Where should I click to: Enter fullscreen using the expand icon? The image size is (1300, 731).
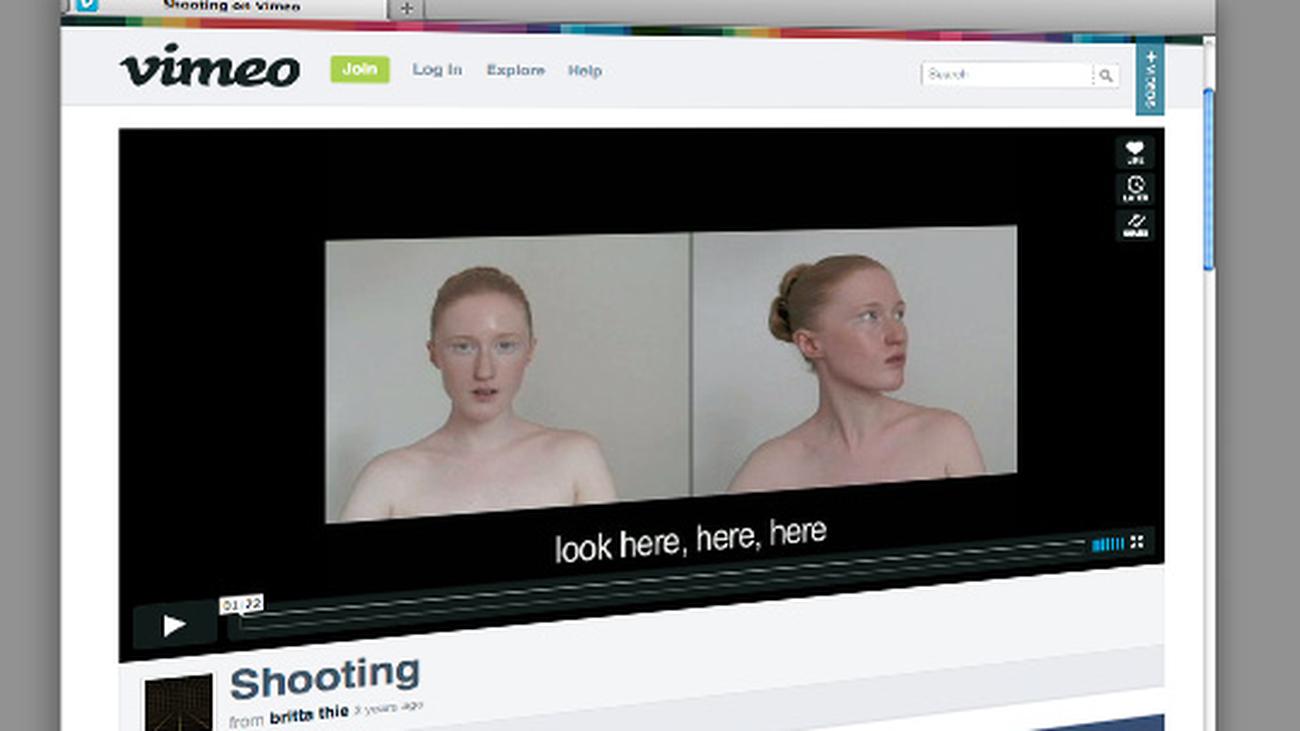(x=1136, y=543)
